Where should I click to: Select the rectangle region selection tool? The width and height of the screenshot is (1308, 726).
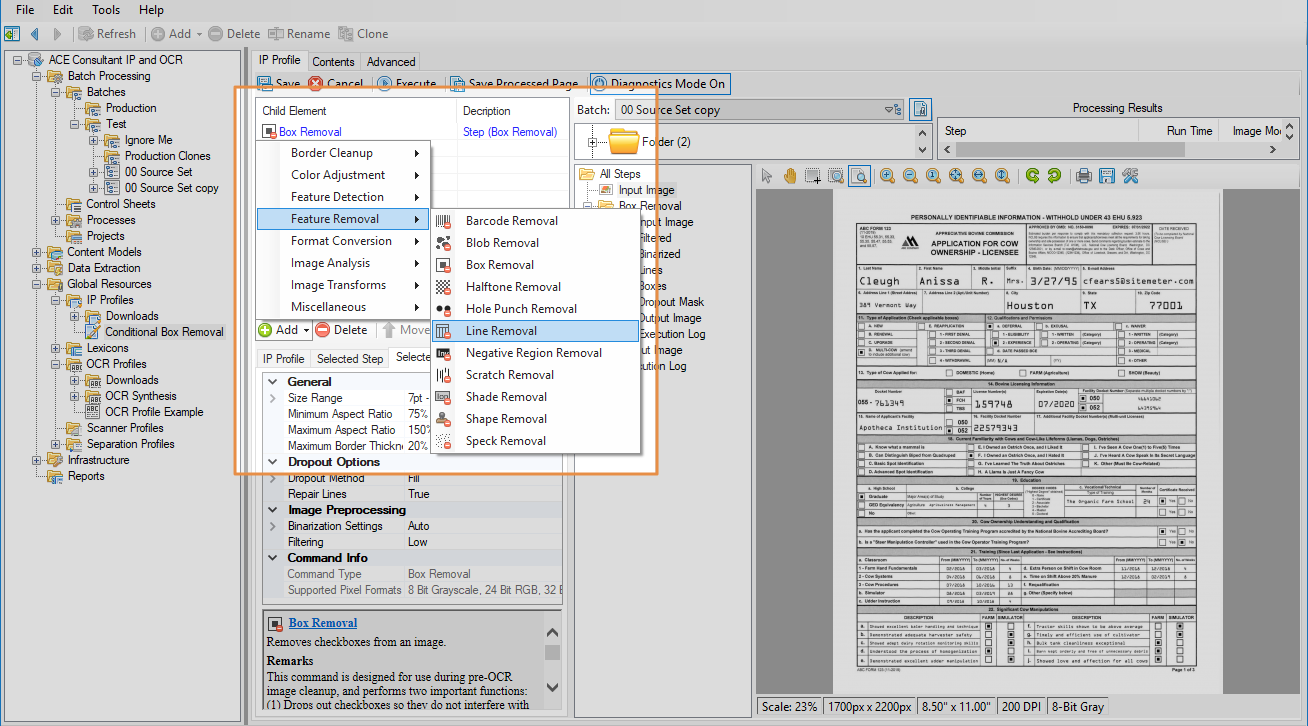click(813, 176)
